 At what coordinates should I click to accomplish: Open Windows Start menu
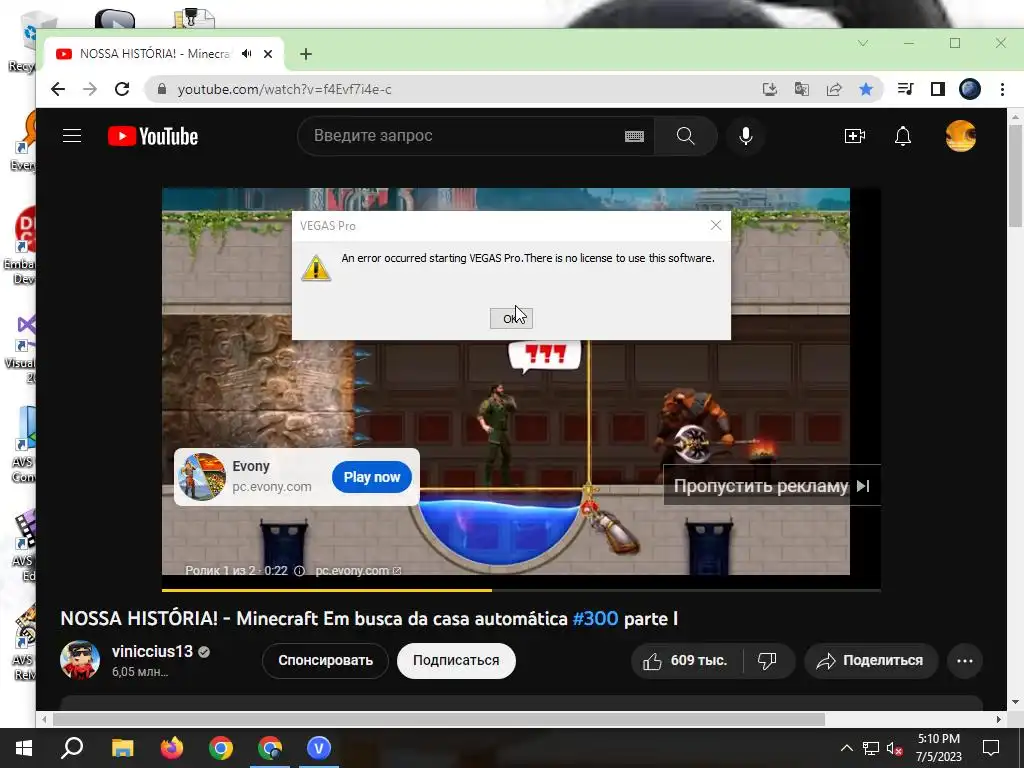[x=24, y=748]
